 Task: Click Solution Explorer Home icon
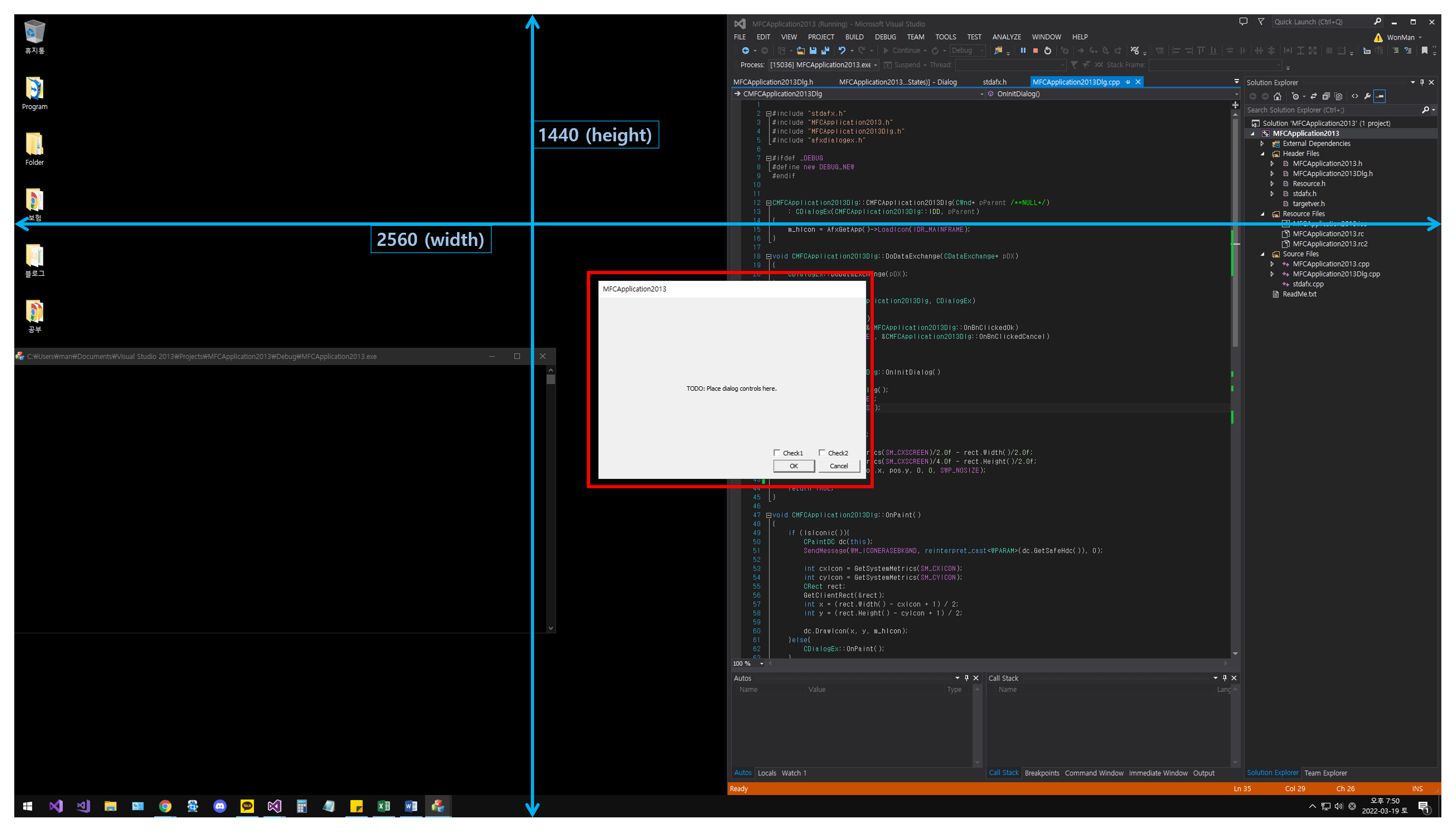coord(1277,97)
